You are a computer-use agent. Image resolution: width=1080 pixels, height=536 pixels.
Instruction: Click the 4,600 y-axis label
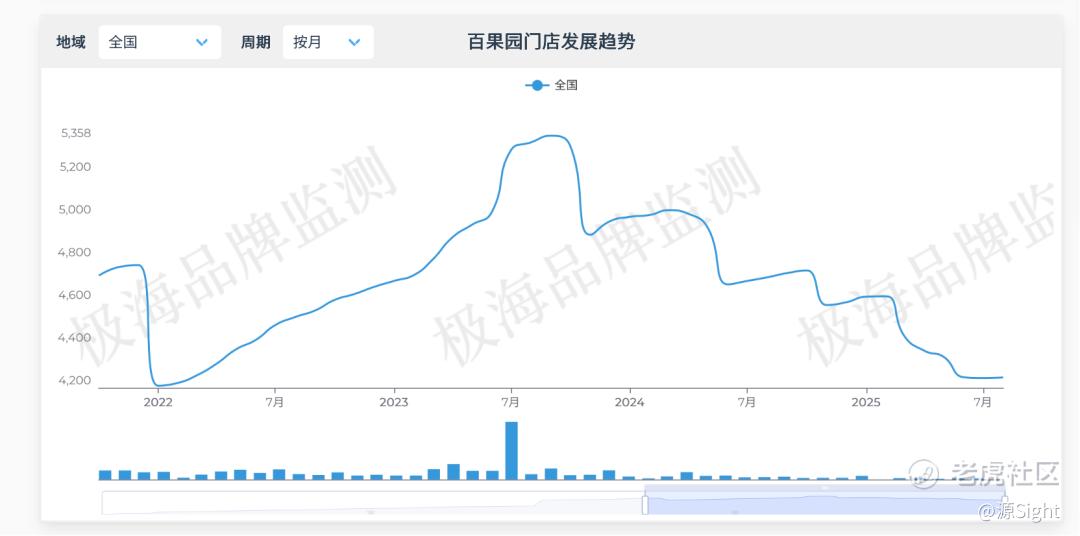click(x=76, y=295)
